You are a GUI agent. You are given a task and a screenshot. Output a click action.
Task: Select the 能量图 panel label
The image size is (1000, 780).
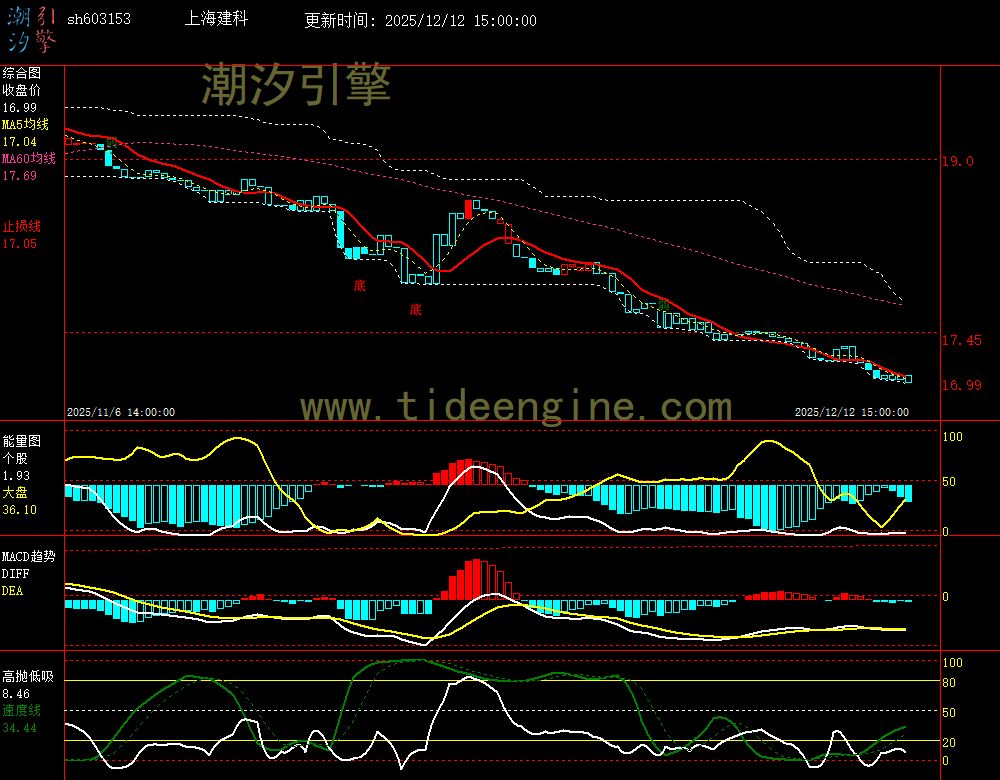pyautogui.click(x=22, y=441)
